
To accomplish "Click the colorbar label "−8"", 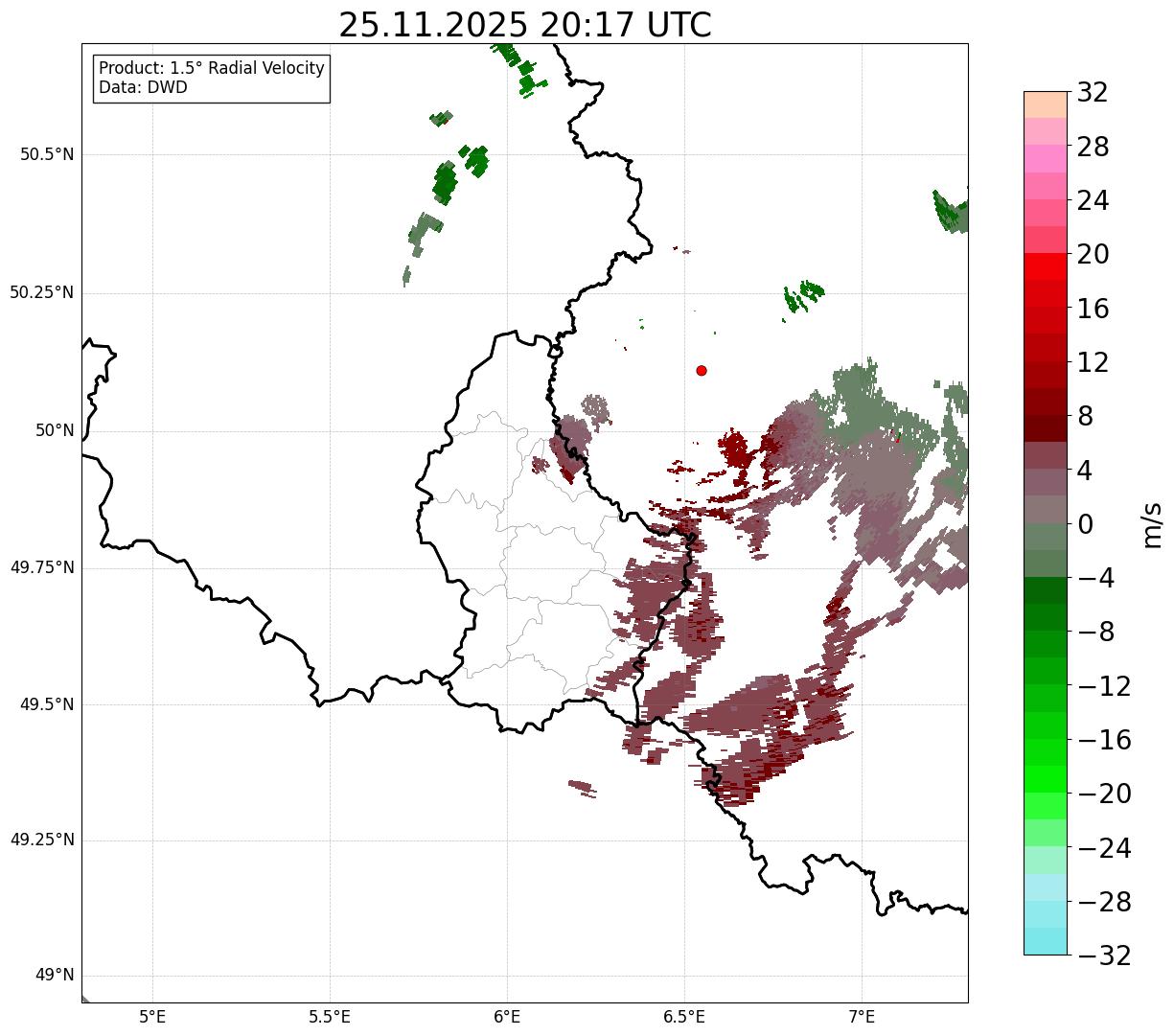I will 1096,633.
